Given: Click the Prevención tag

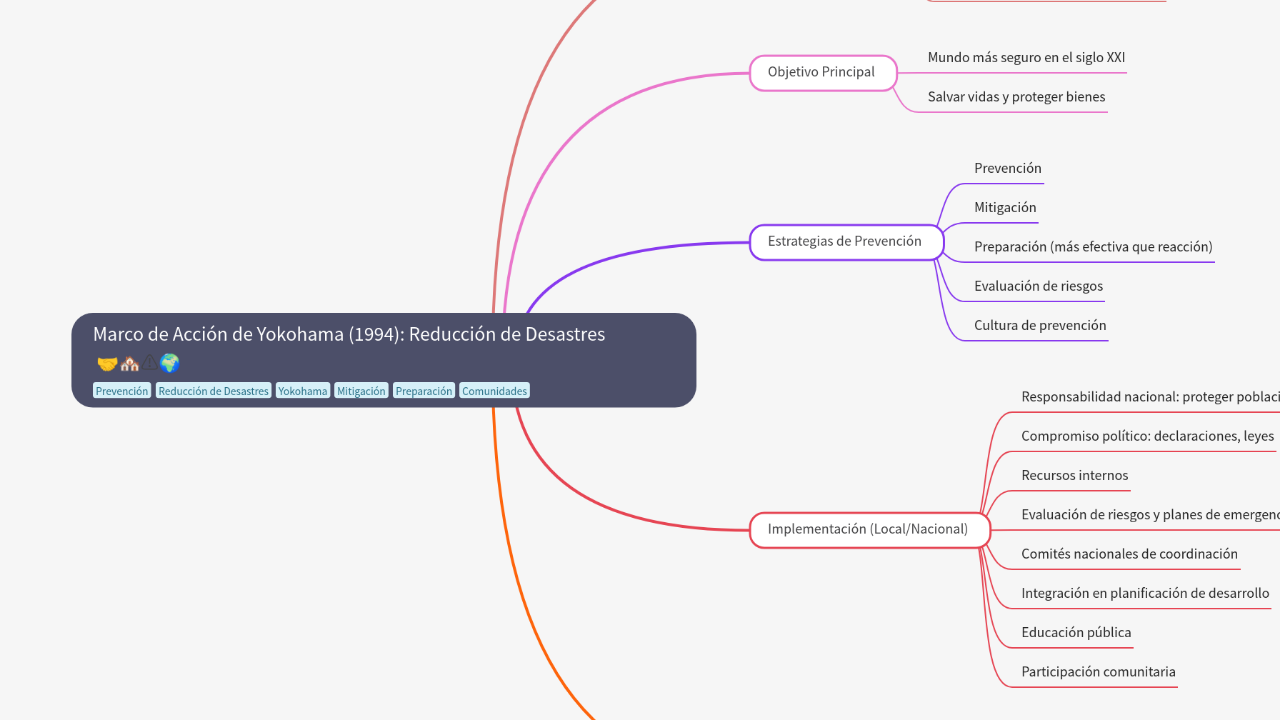Looking at the screenshot, I should [x=122, y=391].
